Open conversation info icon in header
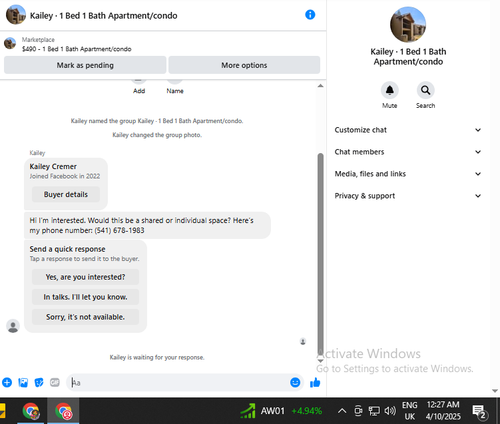 point(310,15)
